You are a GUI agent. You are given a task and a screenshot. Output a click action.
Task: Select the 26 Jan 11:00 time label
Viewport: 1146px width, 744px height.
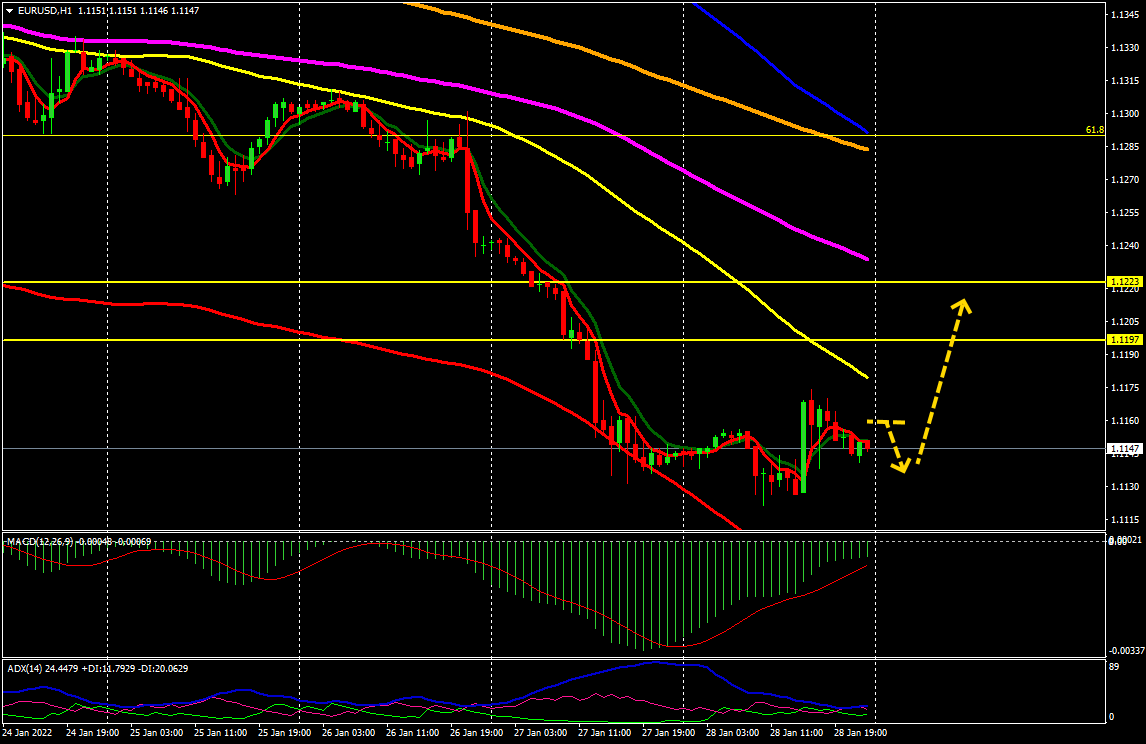pos(412,732)
